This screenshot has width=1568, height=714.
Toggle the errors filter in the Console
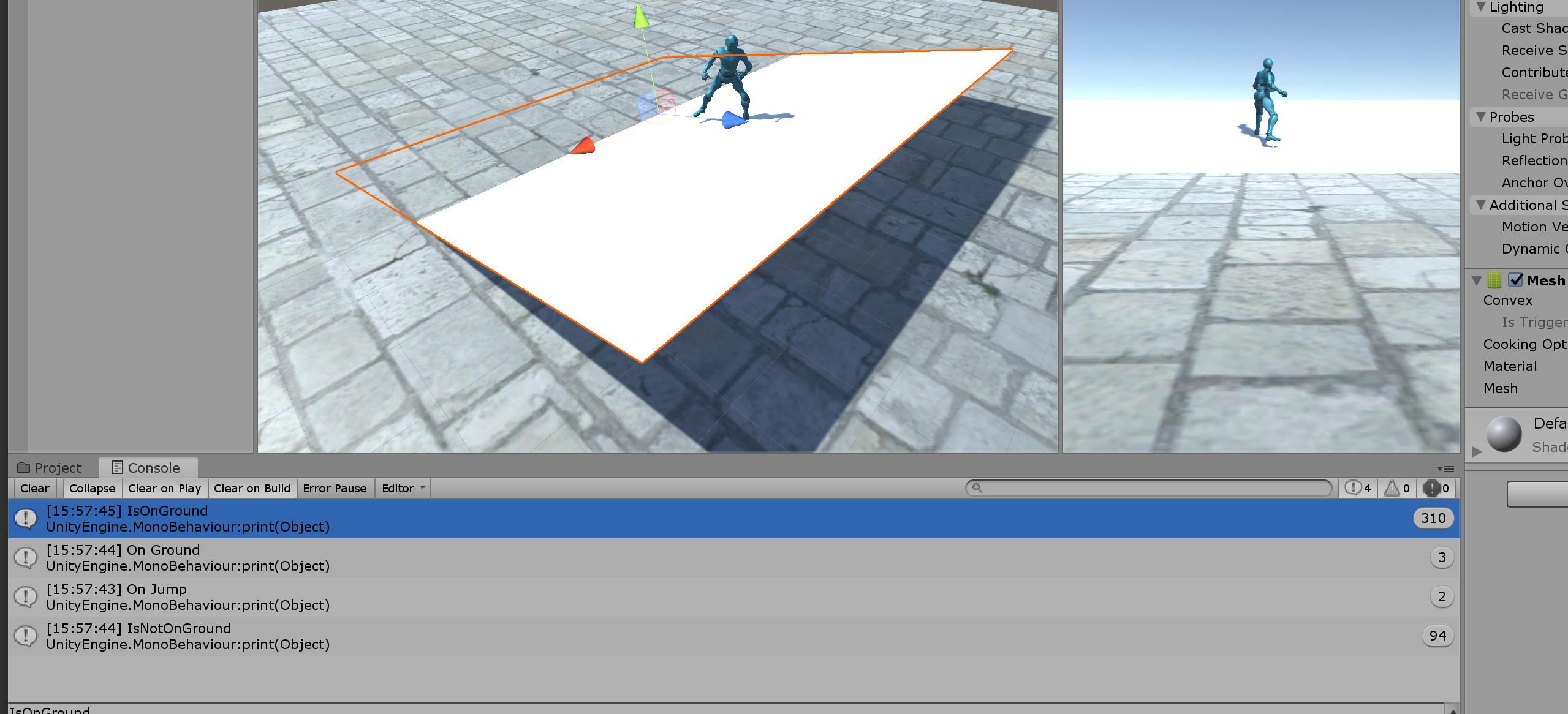pyautogui.click(x=1436, y=488)
